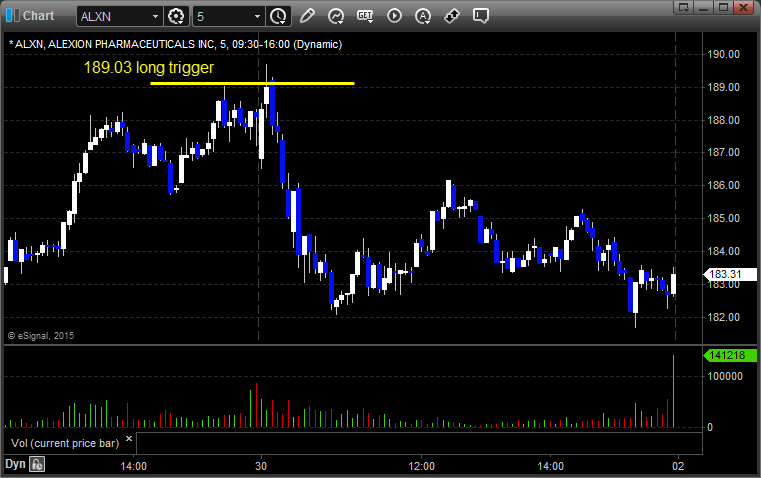Image resolution: width=761 pixels, height=478 pixels.
Task: Click the 190.00 price axis label
Action: (724, 54)
